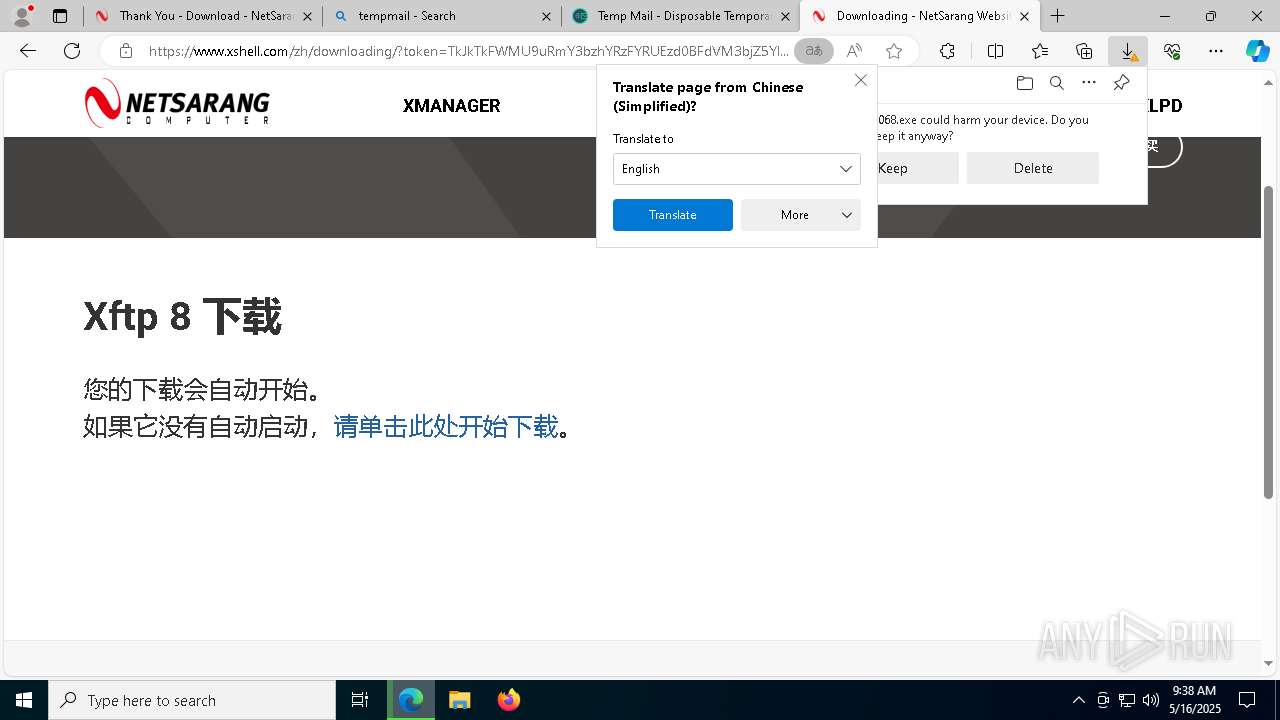Open Task View on taskbar
The width and height of the screenshot is (1280, 720).
pos(360,700)
